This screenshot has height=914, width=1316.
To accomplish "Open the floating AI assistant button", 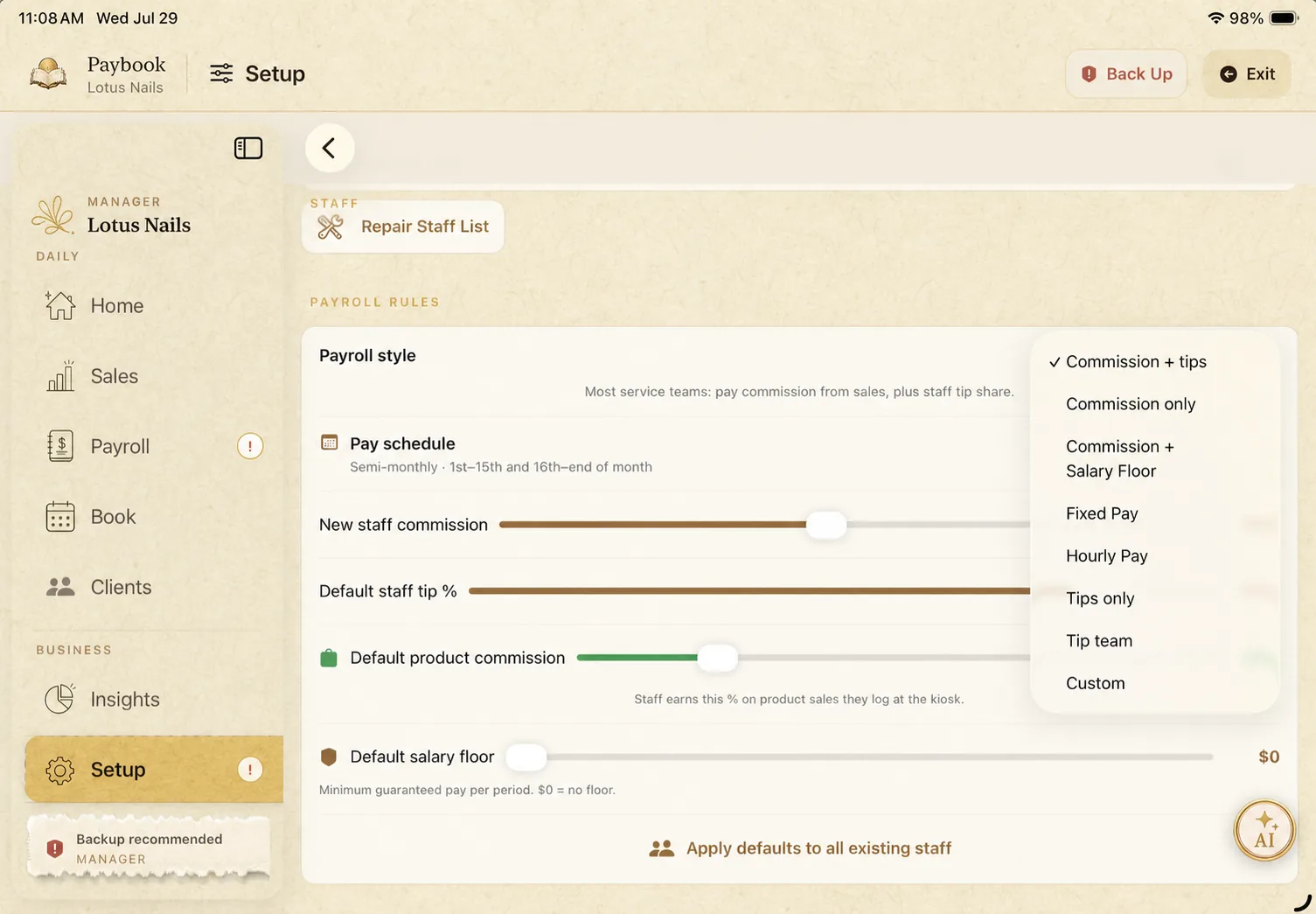I will click(1264, 830).
